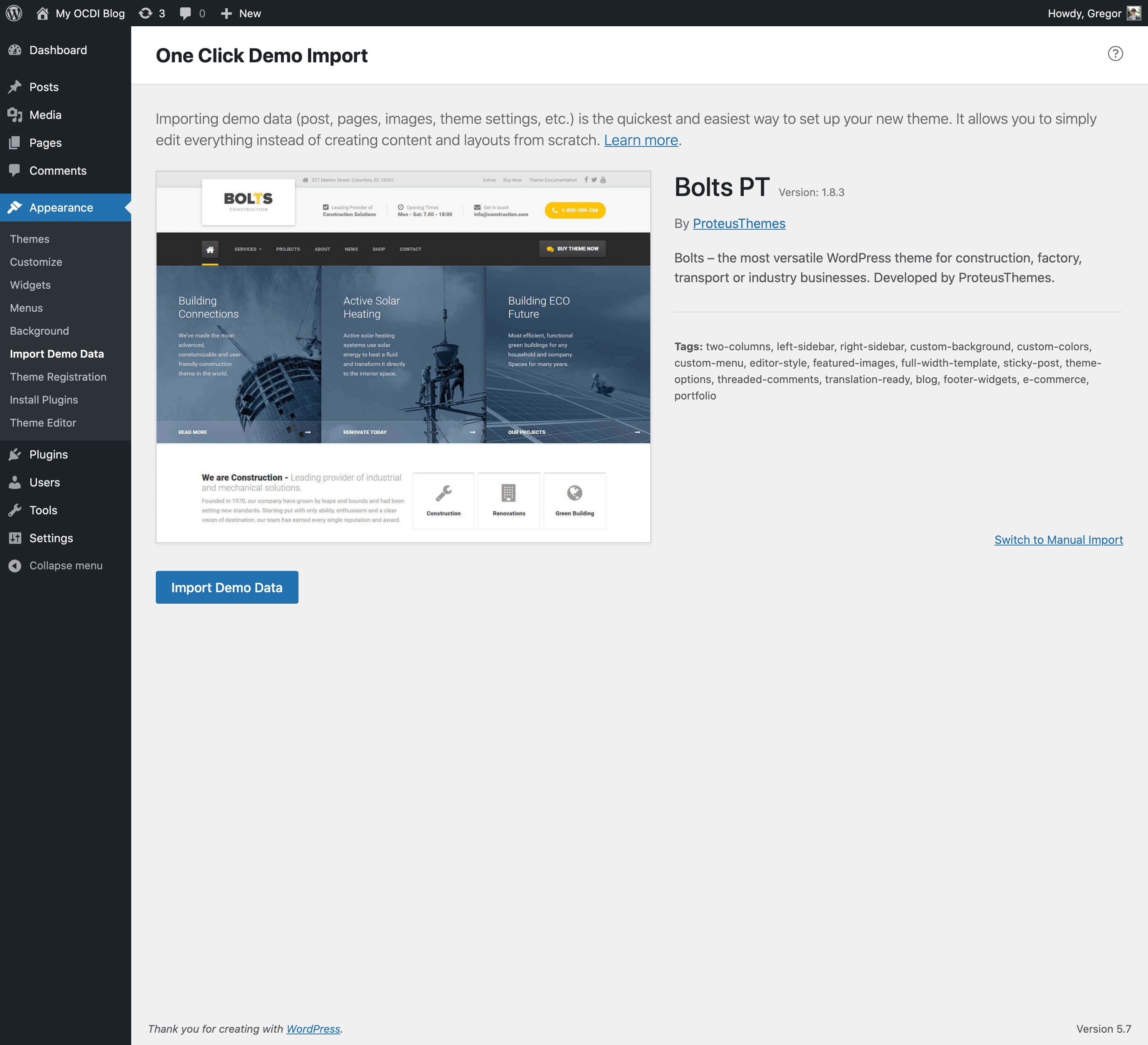Screen dimensions: 1148x1045
Task: Open the help question mark icon
Action: [1115, 54]
